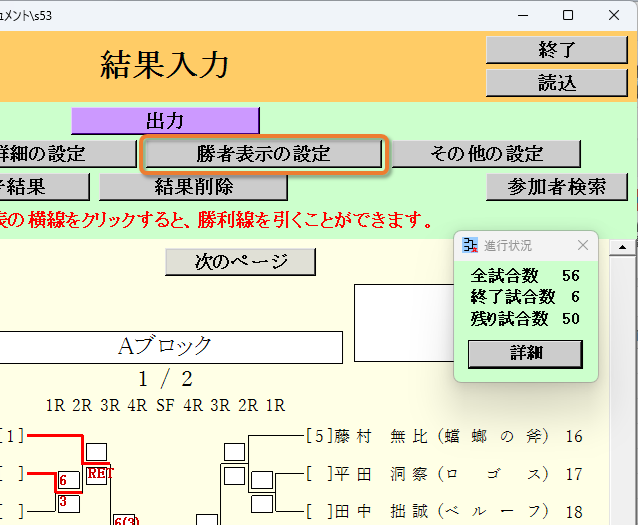Viewport: 638px width, 525px height.
Task: Click horizontal line left of 藤村 無比
Action: pos(277,436)
